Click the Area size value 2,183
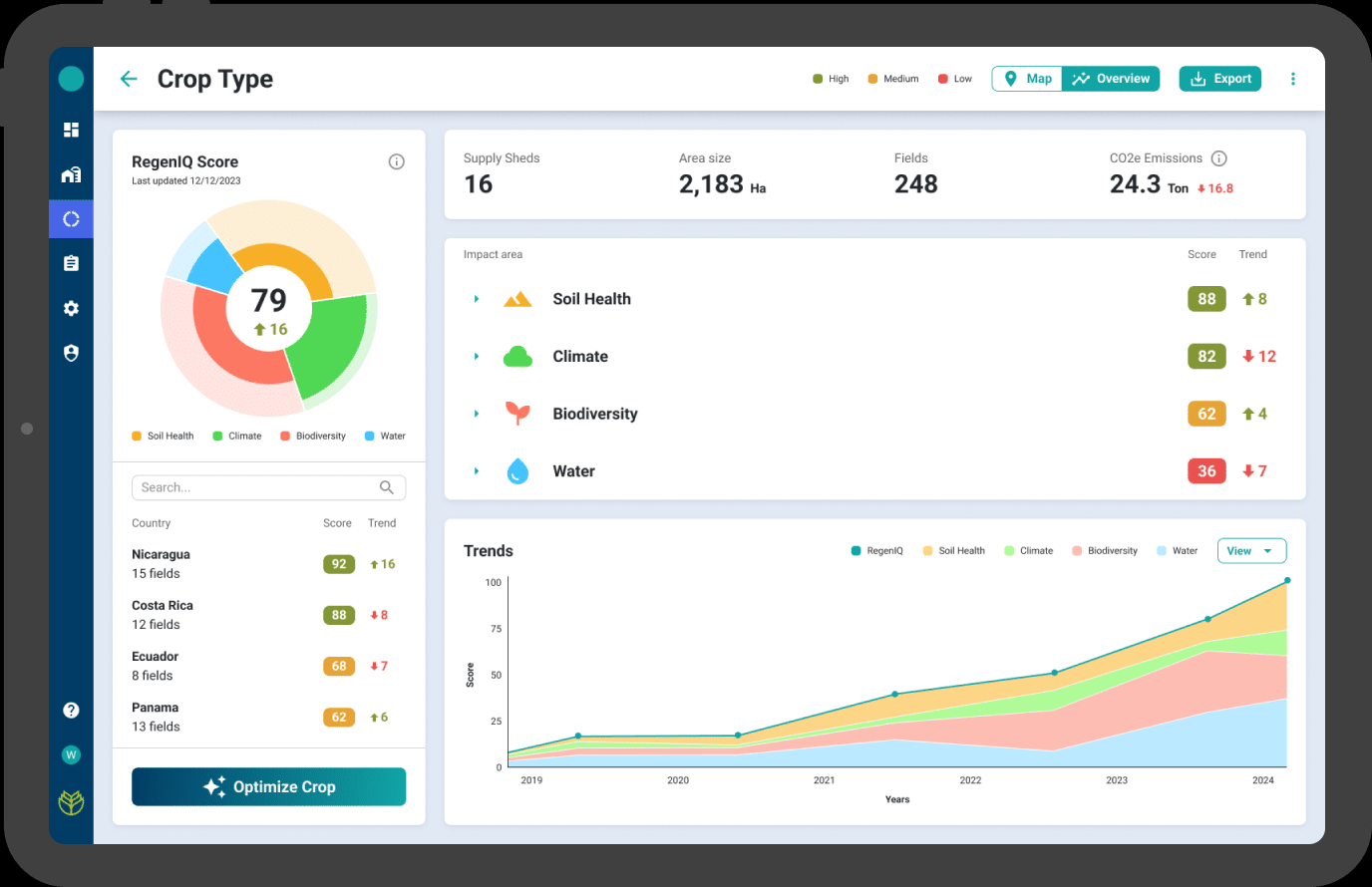Image resolution: width=1372 pixels, height=887 pixels. tap(711, 184)
